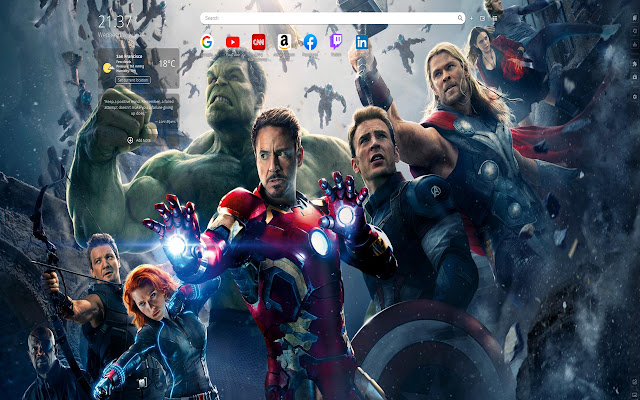The image size is (640, 400).
Task: Open the Twitch shortcut icon
Action: 336,42
